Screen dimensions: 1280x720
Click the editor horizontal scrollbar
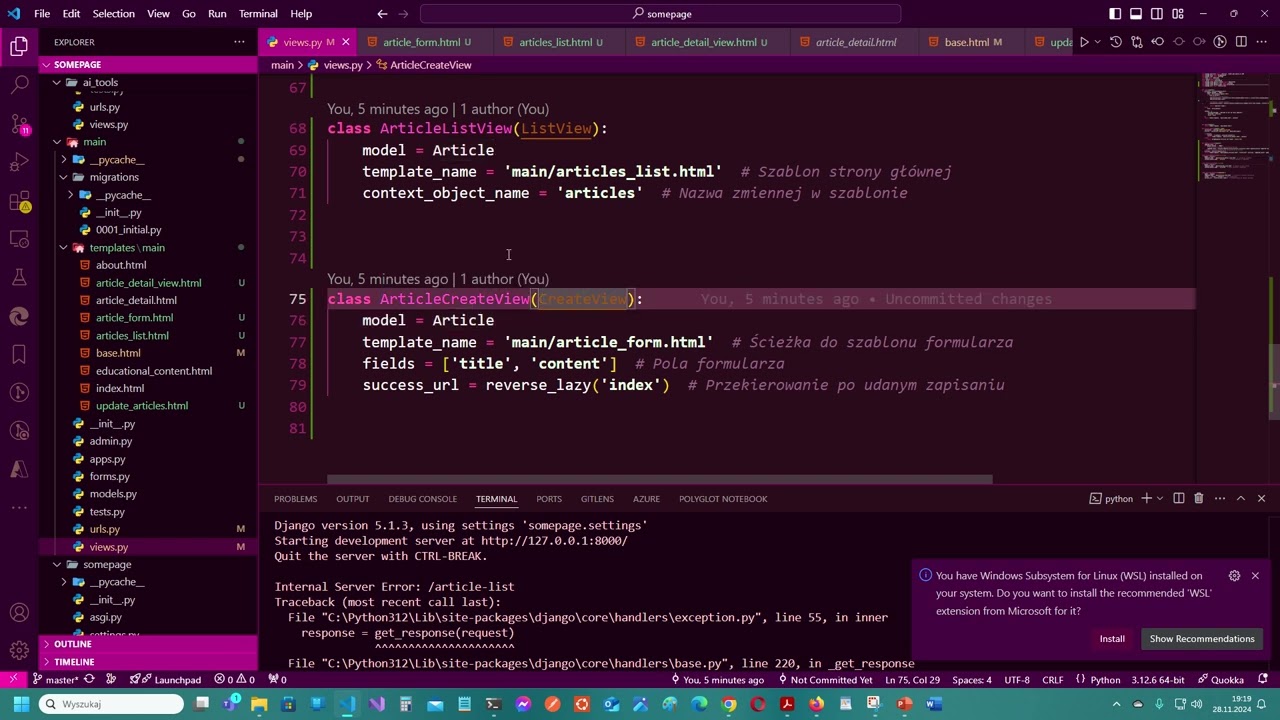660,479
